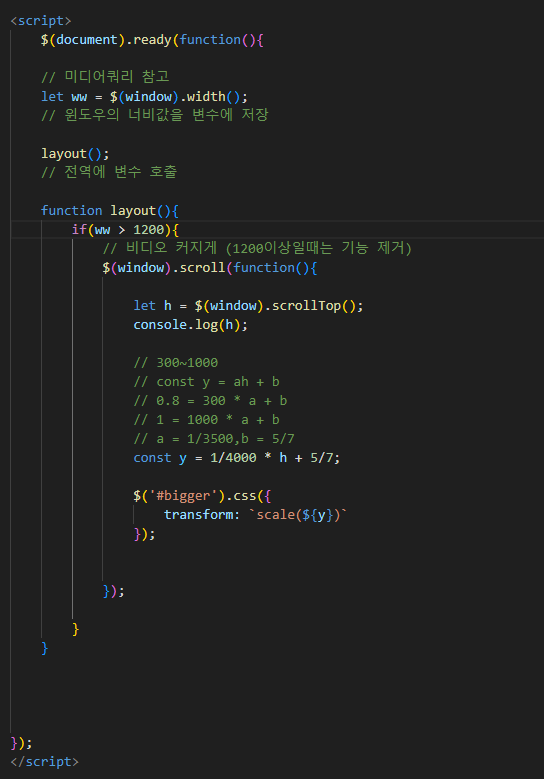Viewport: 544px width, 779px height.
Task: Click the 'const y = 1/4000 * h + 5/7;' line
Action: [236, 458]
